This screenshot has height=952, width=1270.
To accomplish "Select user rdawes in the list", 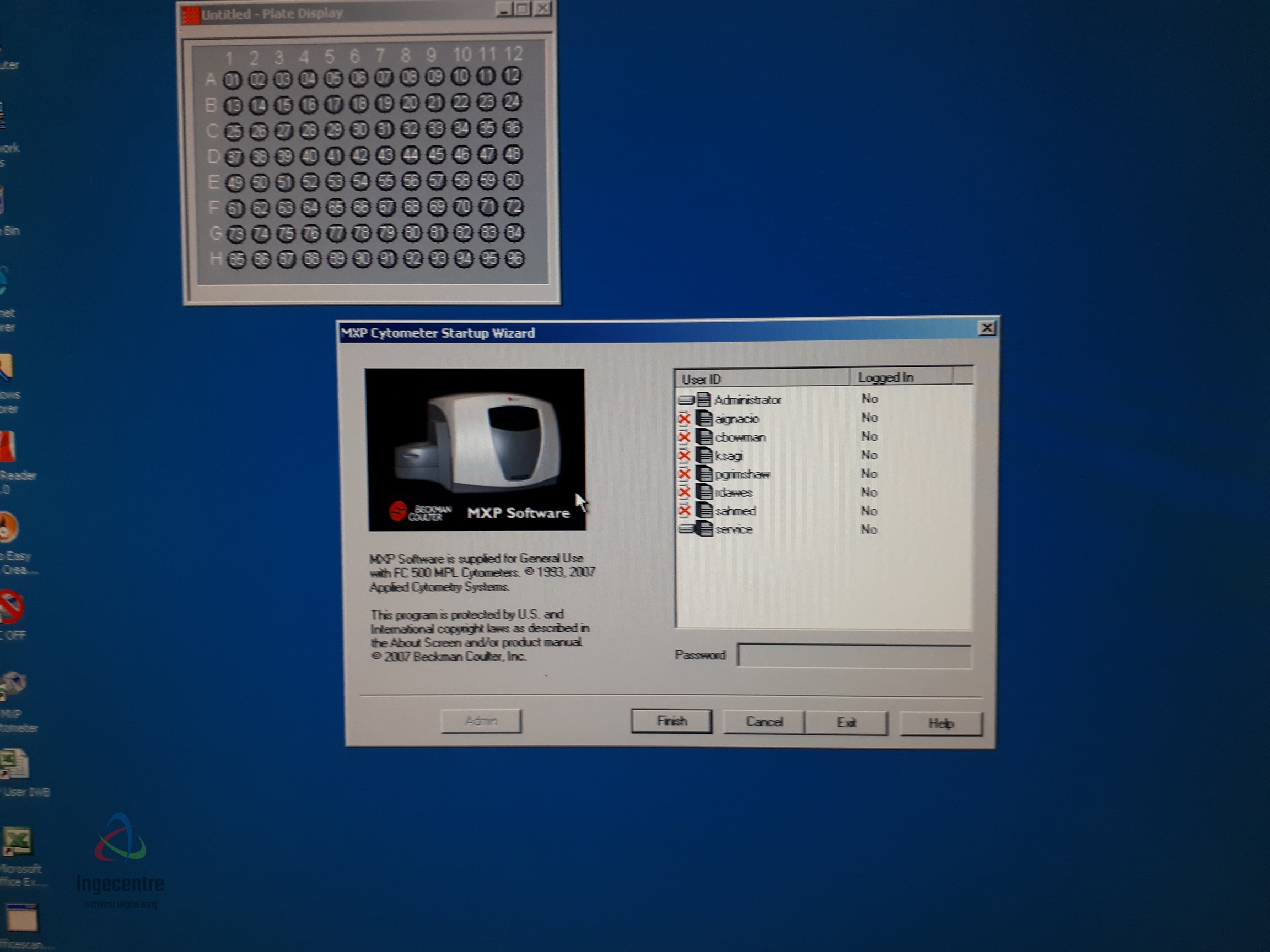I will coord(824,493).
